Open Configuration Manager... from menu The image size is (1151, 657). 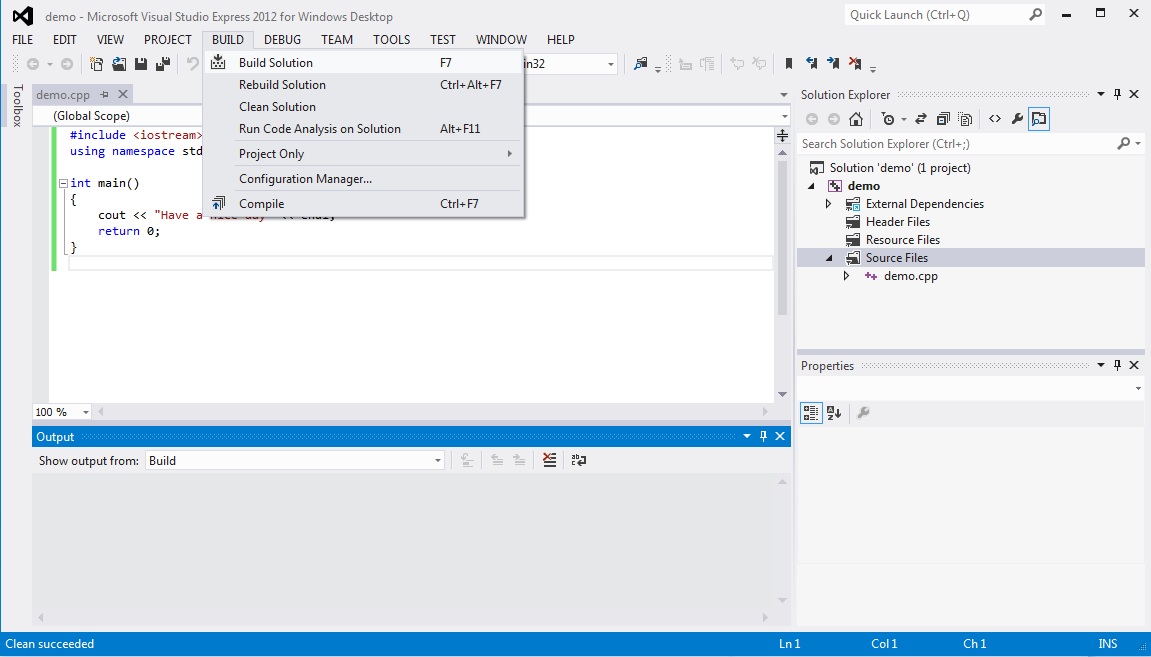tap(363, 178)
